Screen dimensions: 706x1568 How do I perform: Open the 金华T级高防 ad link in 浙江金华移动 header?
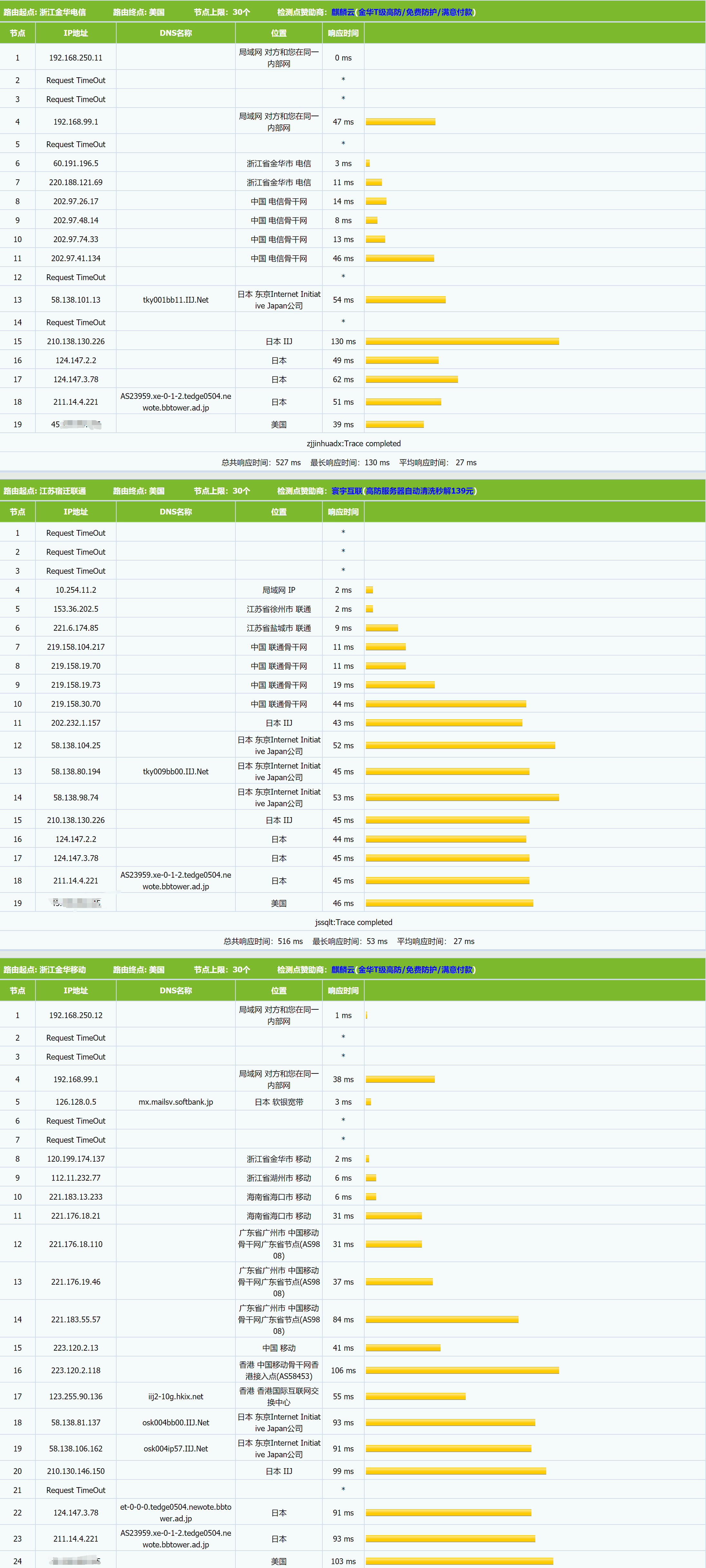click(415, 970)
